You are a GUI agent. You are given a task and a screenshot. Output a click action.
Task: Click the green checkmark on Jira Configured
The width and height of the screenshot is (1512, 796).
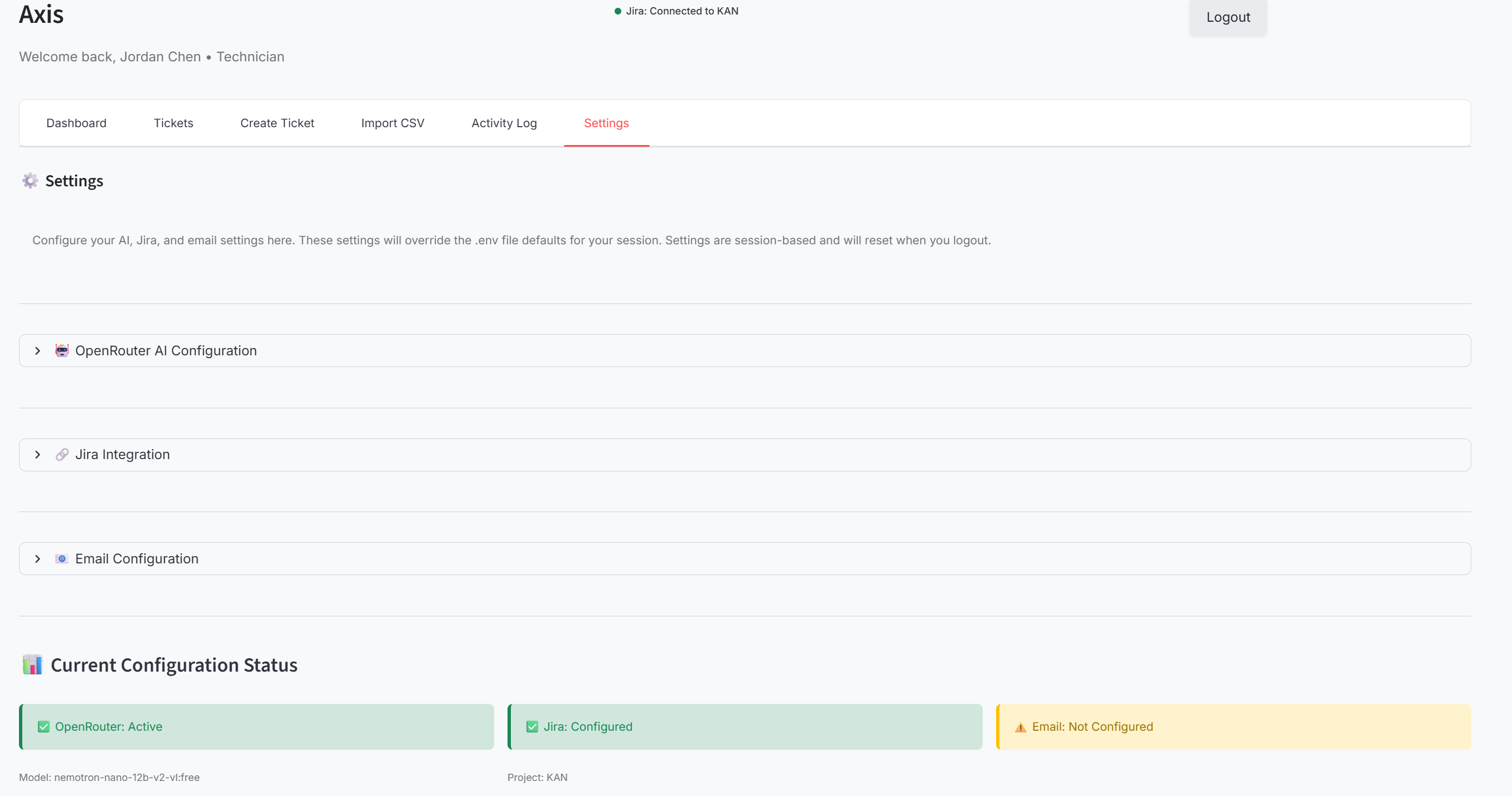tap(532, 727)
